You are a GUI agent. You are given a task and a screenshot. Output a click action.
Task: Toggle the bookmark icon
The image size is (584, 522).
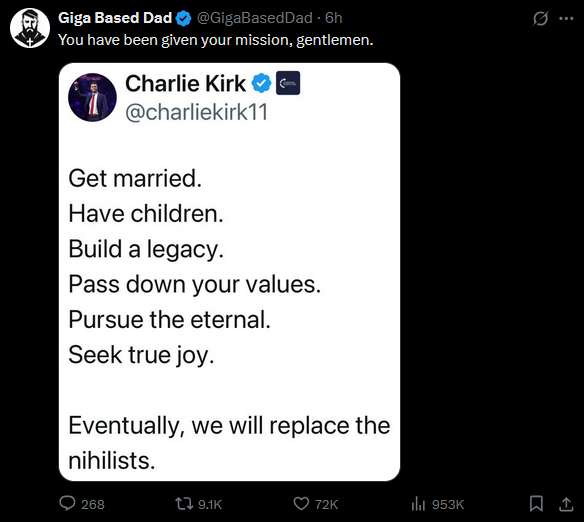coord(536,504)
